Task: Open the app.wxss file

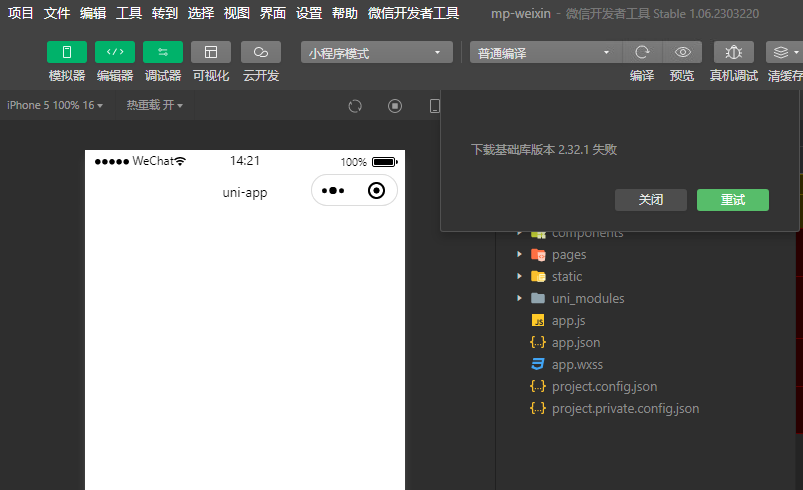Action: [577, 365]
